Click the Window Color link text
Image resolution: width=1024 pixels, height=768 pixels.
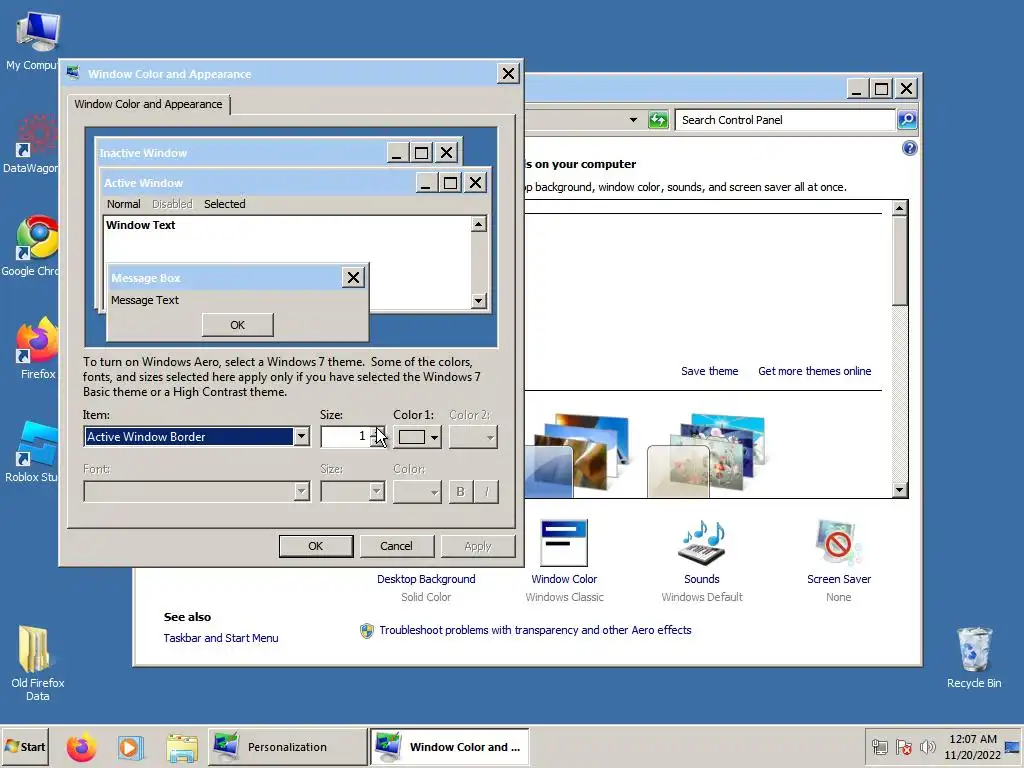pos(564,579)
